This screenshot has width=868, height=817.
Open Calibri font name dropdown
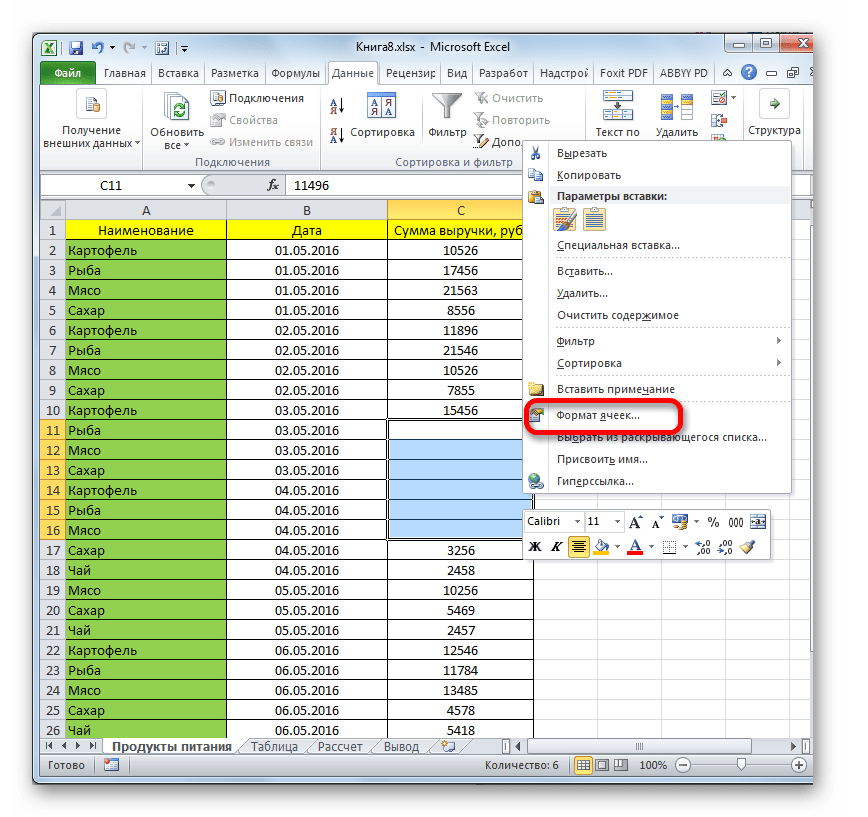pos(577,522)
